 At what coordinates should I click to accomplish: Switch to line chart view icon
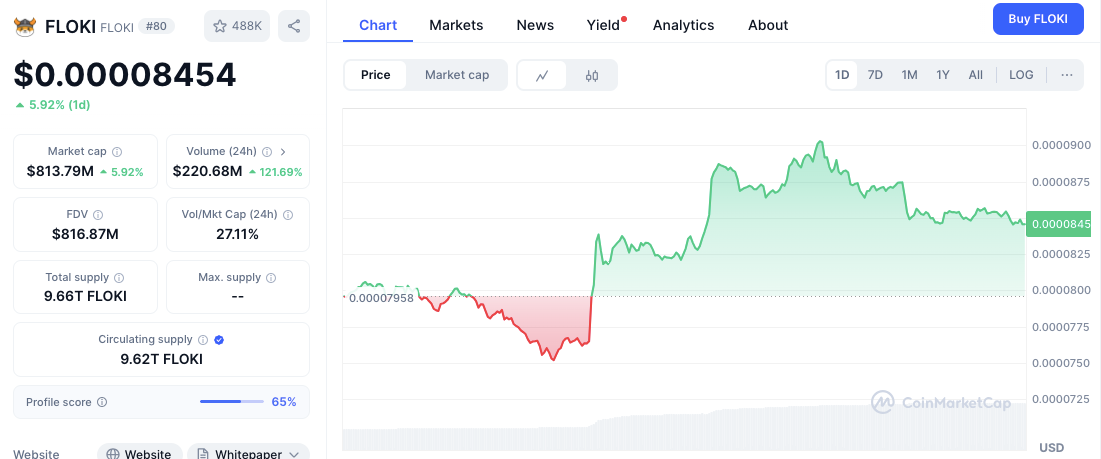[542, 75]
